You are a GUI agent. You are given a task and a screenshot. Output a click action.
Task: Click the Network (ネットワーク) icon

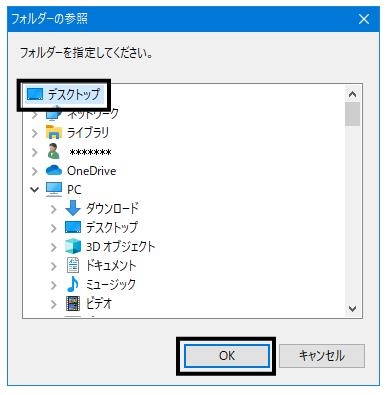click(53, 113)
